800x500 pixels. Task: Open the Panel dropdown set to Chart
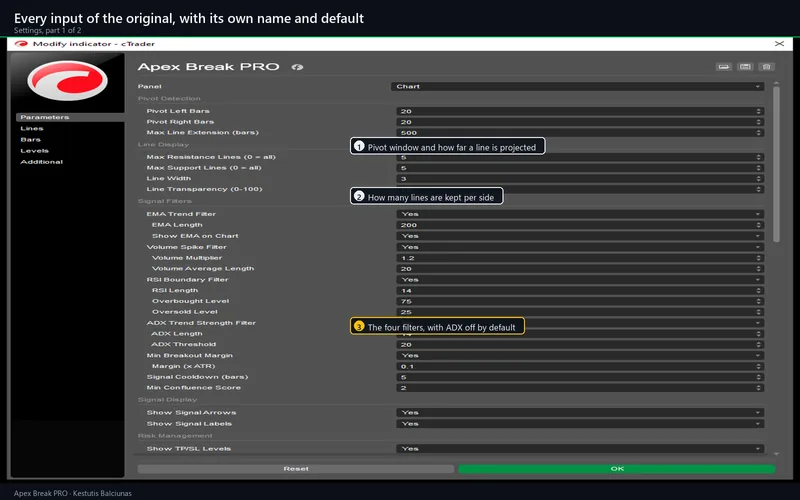[x=578, y=87]
